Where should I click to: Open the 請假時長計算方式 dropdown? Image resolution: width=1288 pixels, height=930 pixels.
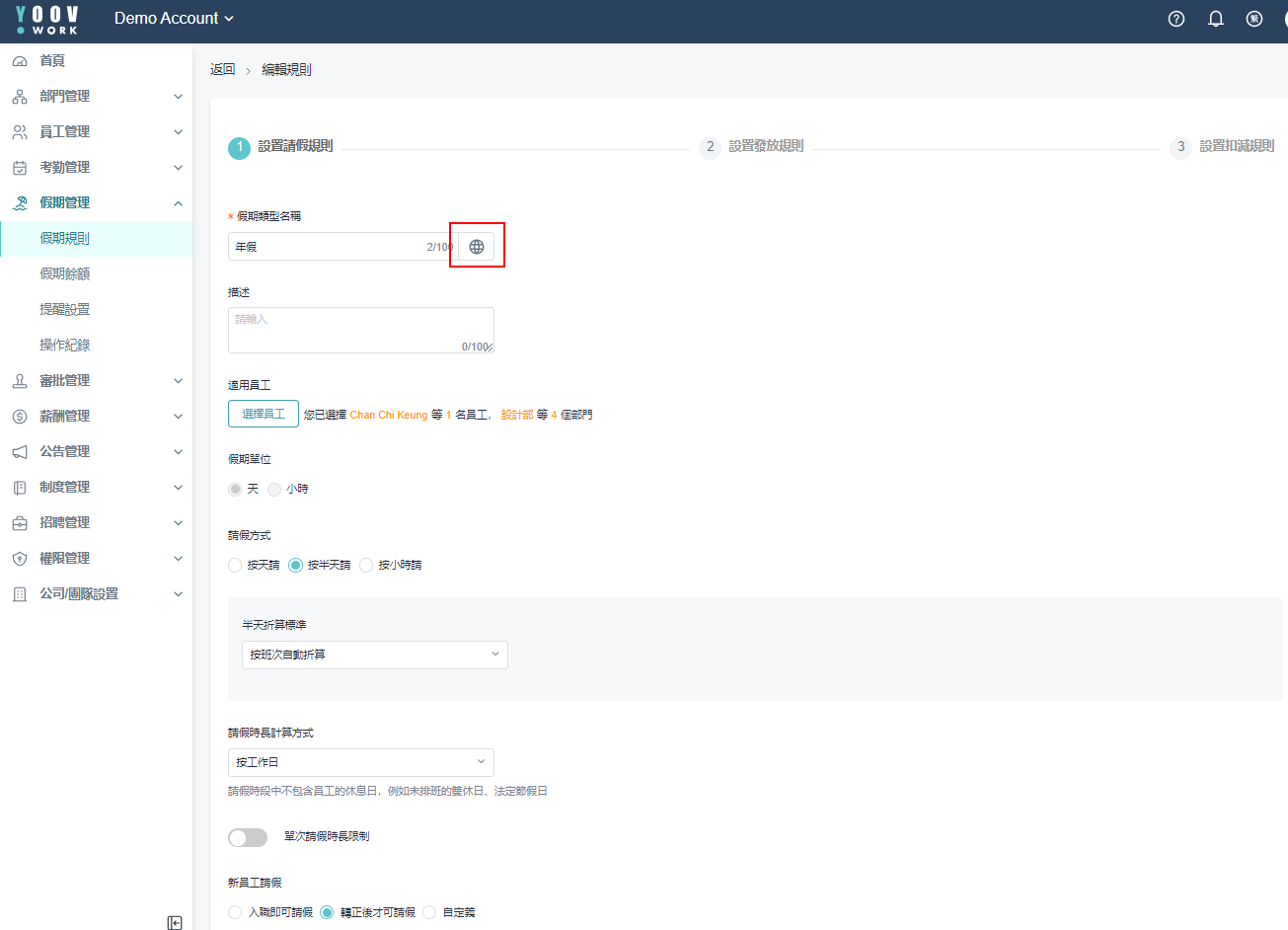coord(360,762)
